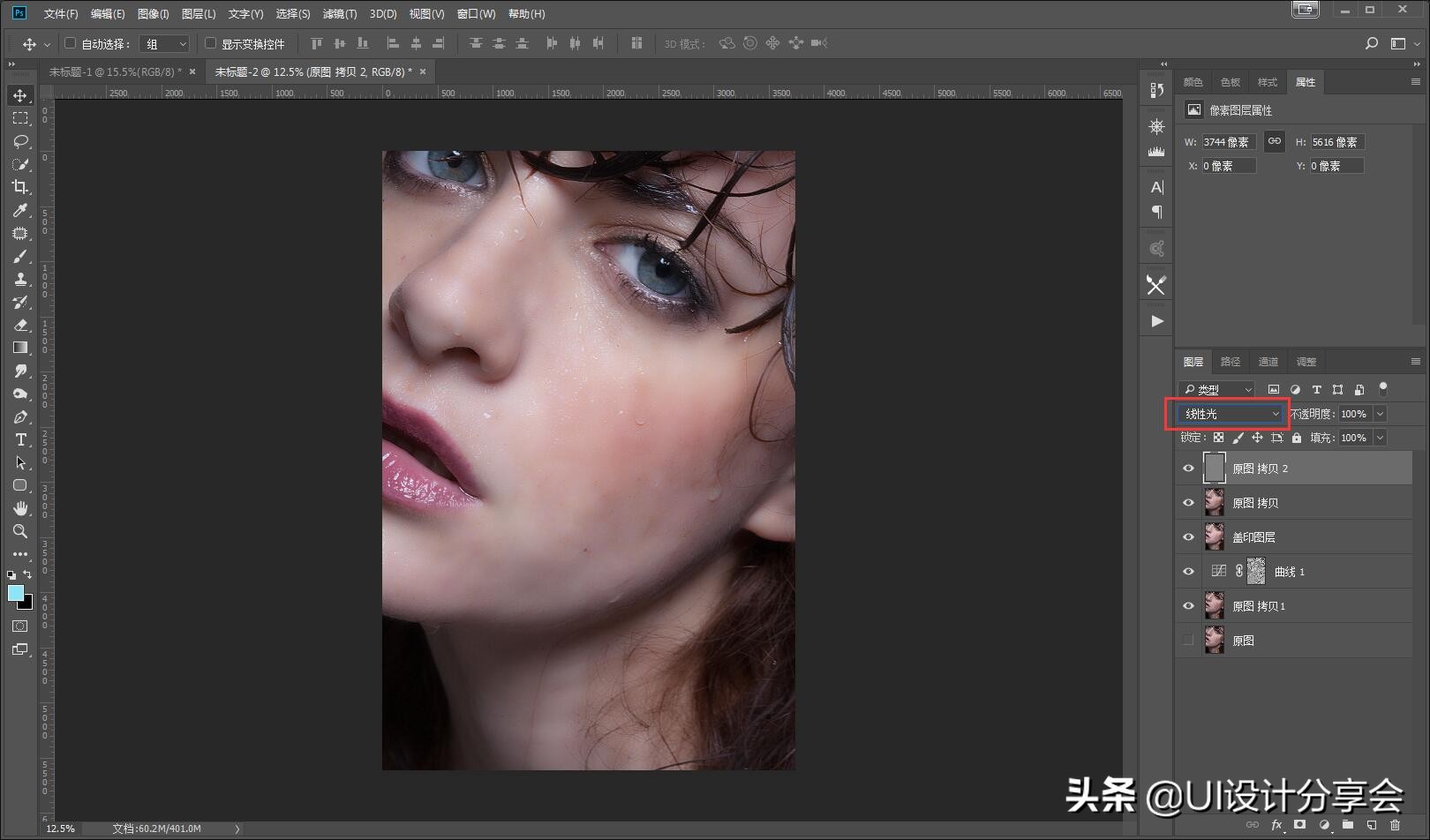Viewport: 1430px width, 840px height.
Task: Enable the 显示变换控件 checkbox
Action: point(210,43)
